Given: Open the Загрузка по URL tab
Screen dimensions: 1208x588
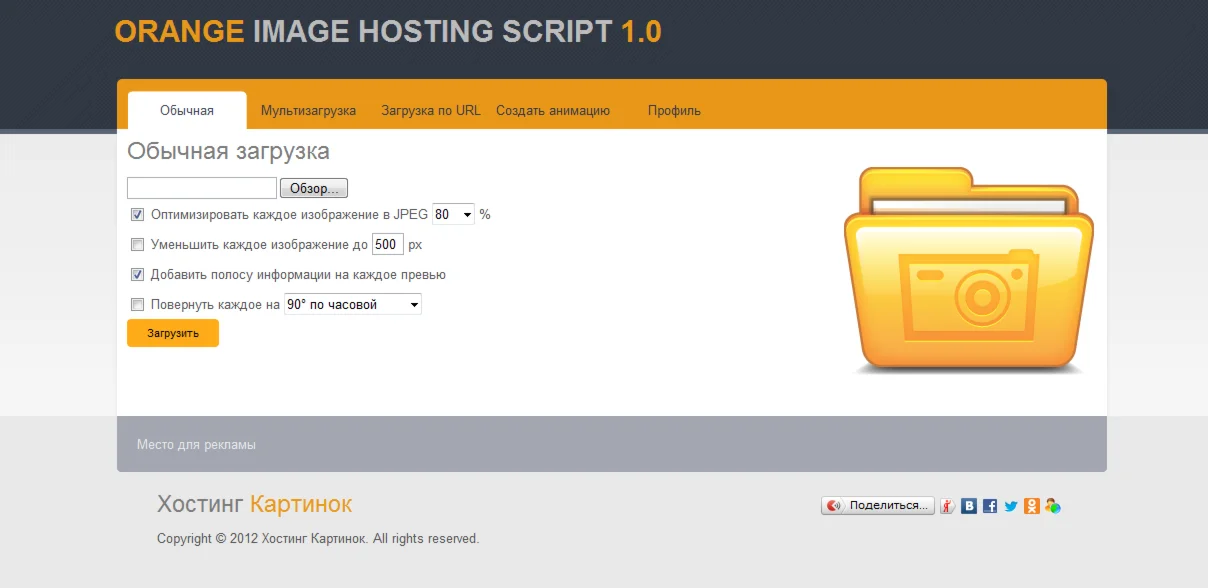Looking at the screenshot, I should pyautogui.click(x=431, y=111).
